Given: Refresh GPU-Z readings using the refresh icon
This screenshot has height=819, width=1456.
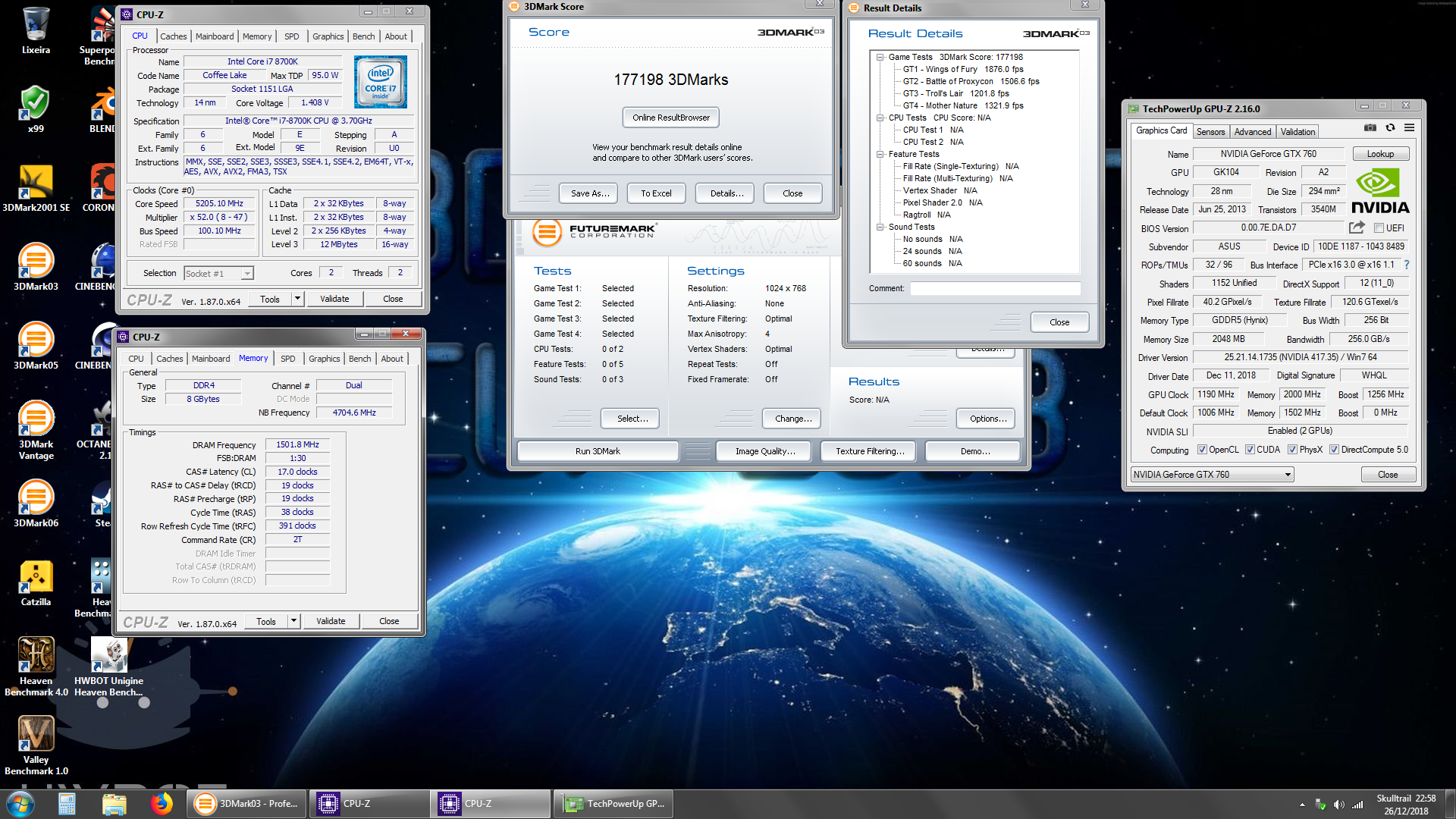Looking at the screenshot, I should tap(1390, 127).
